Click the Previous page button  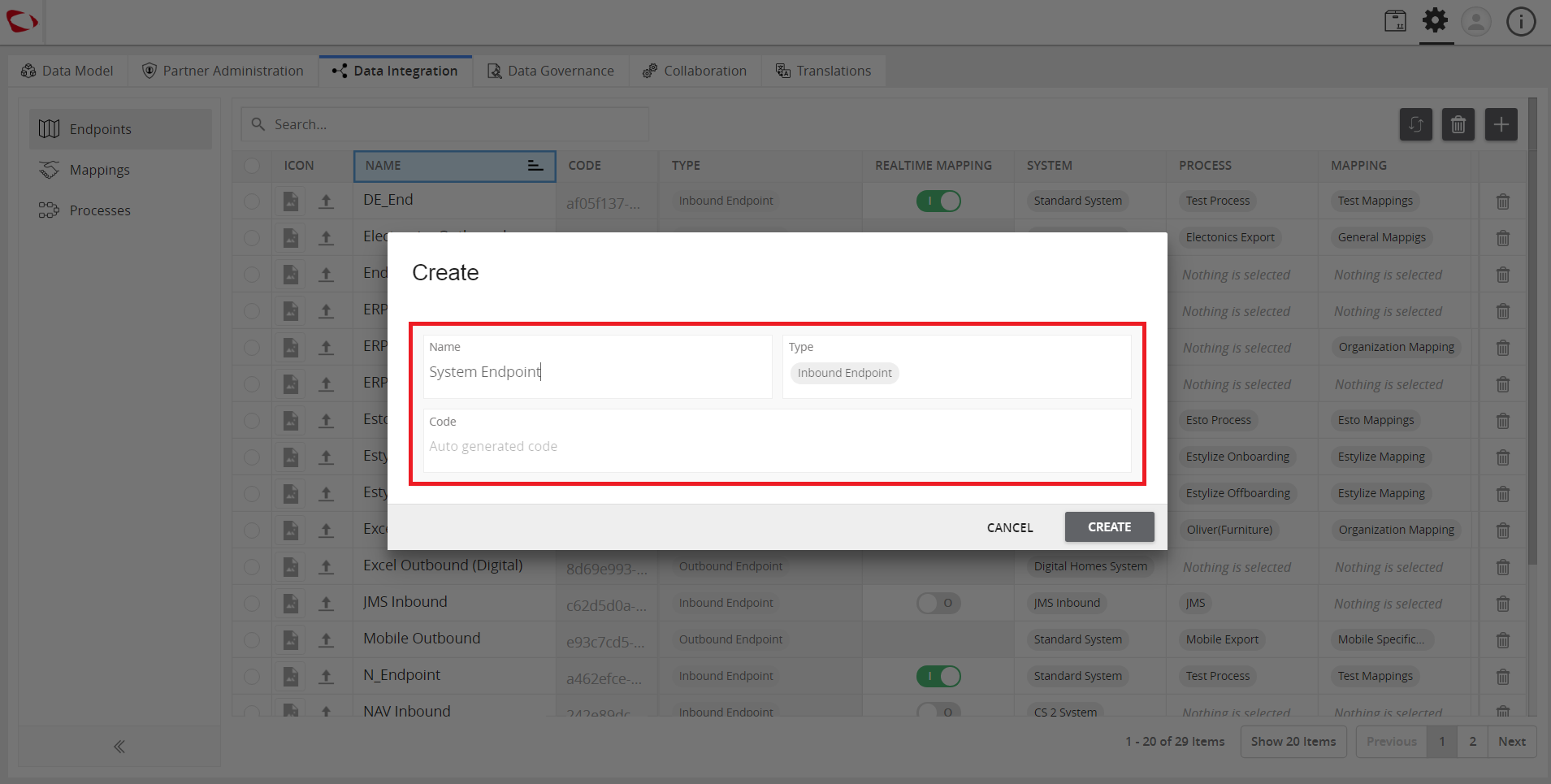[x=1391, y=742]
